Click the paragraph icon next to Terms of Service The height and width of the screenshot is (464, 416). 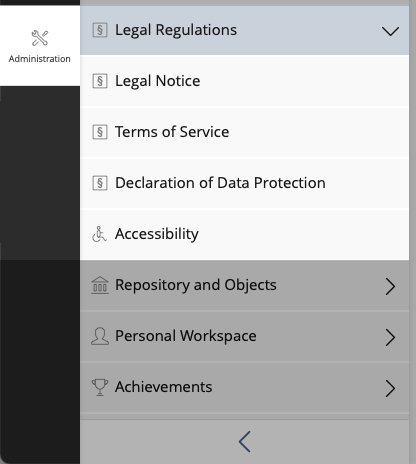[x=100, y=132]
